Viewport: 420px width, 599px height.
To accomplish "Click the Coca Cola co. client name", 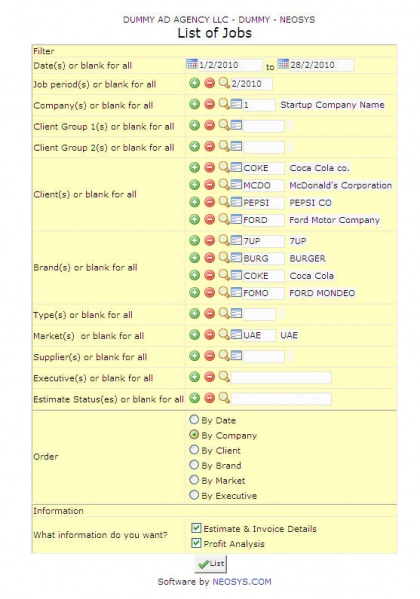I will click(319, 168).
